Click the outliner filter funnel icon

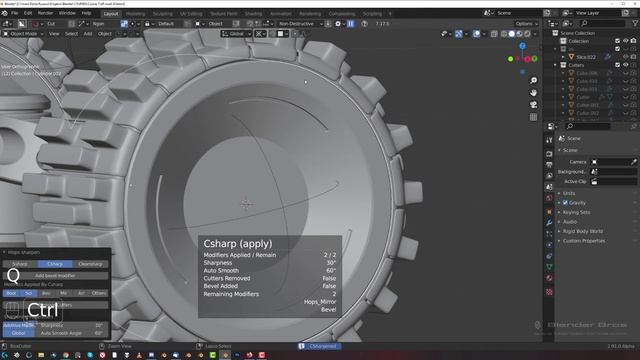[635, 24]
